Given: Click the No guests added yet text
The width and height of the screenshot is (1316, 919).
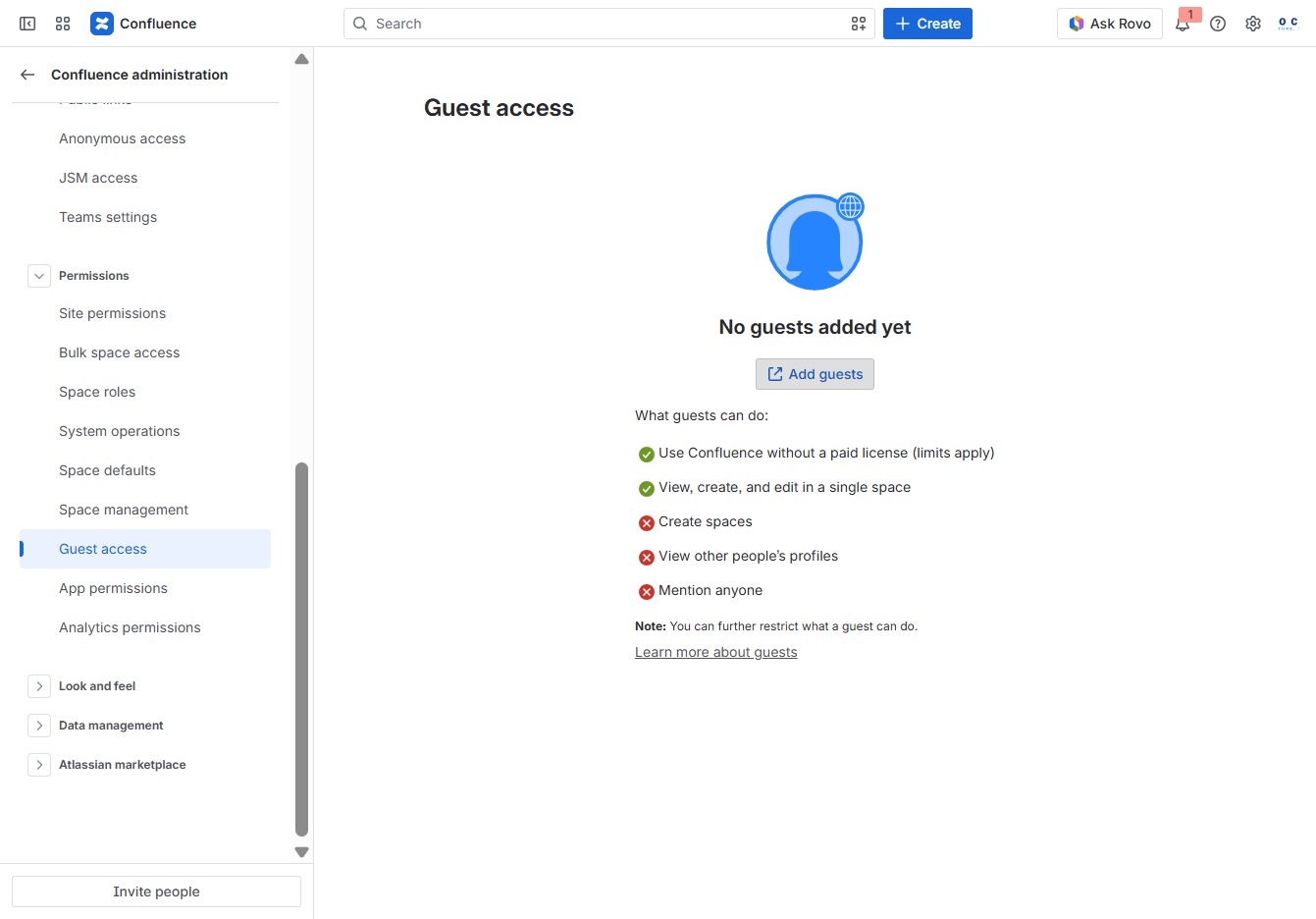Looking at the screenshot, I should click(815, 327).
